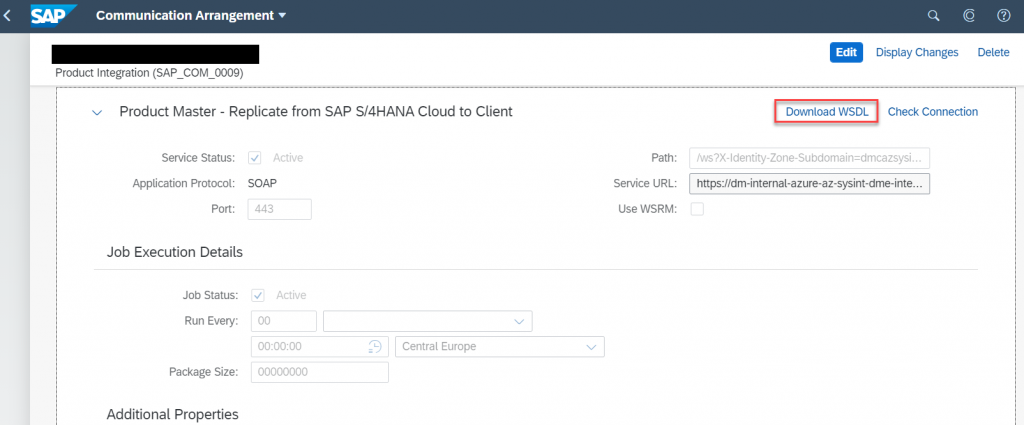Click Download WSDL
This screenshot has width=1024, height=425.
coord(827,112)
